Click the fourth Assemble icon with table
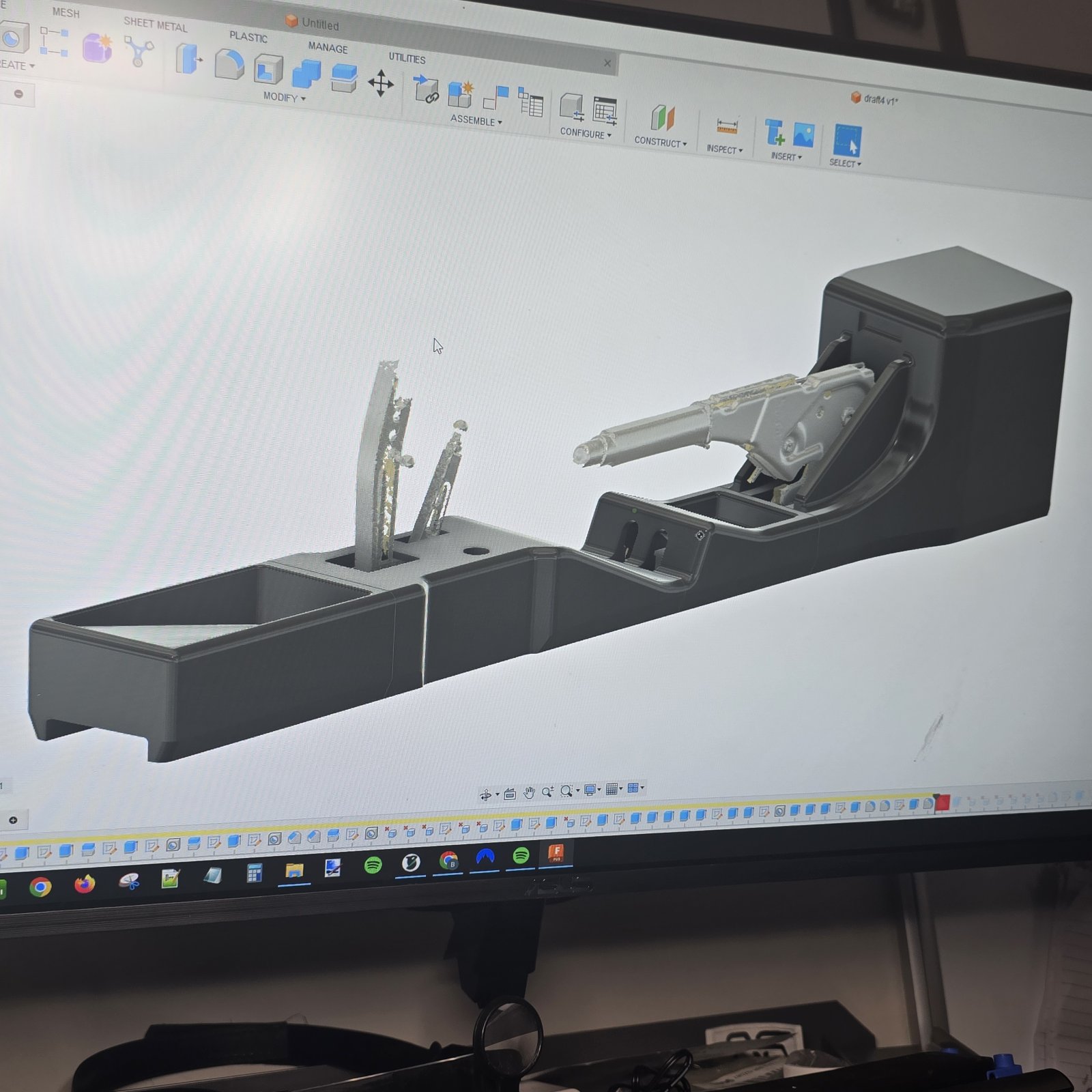Viewport: 1092px width, 1092px height. [530, 102]
